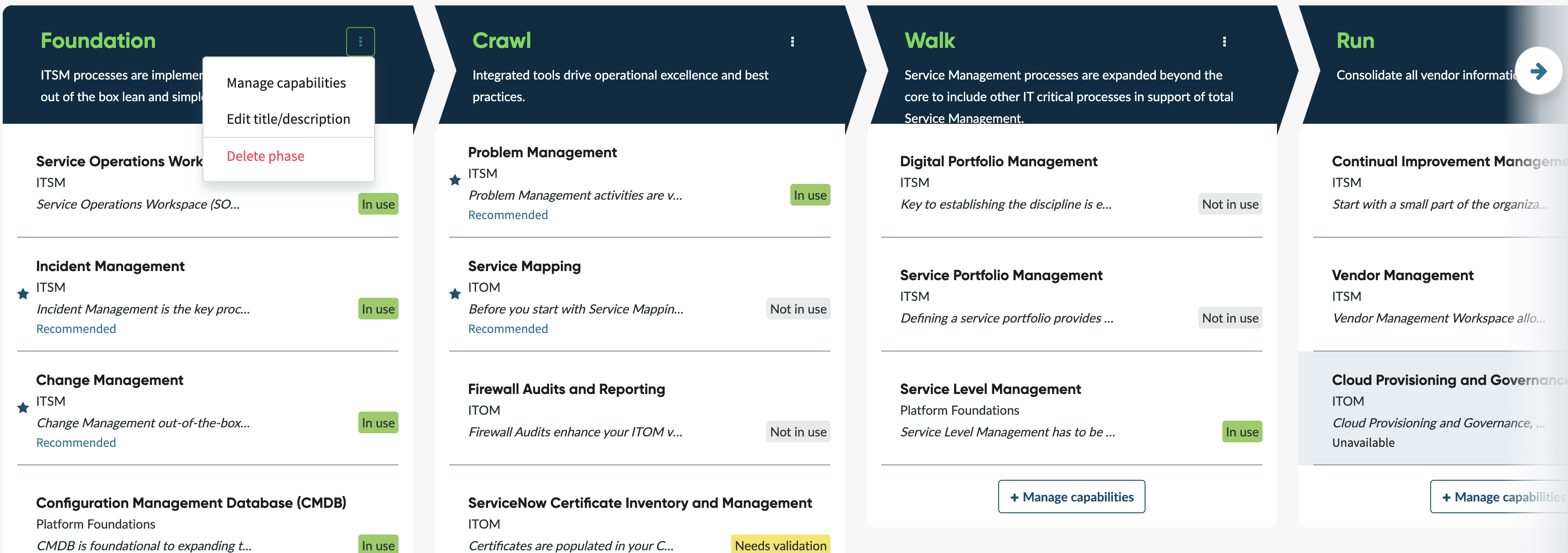Image resolution: width=1568 pixels, height=553 pixels.
Task: Click the Crawl phase title
Action: point(502,41)
